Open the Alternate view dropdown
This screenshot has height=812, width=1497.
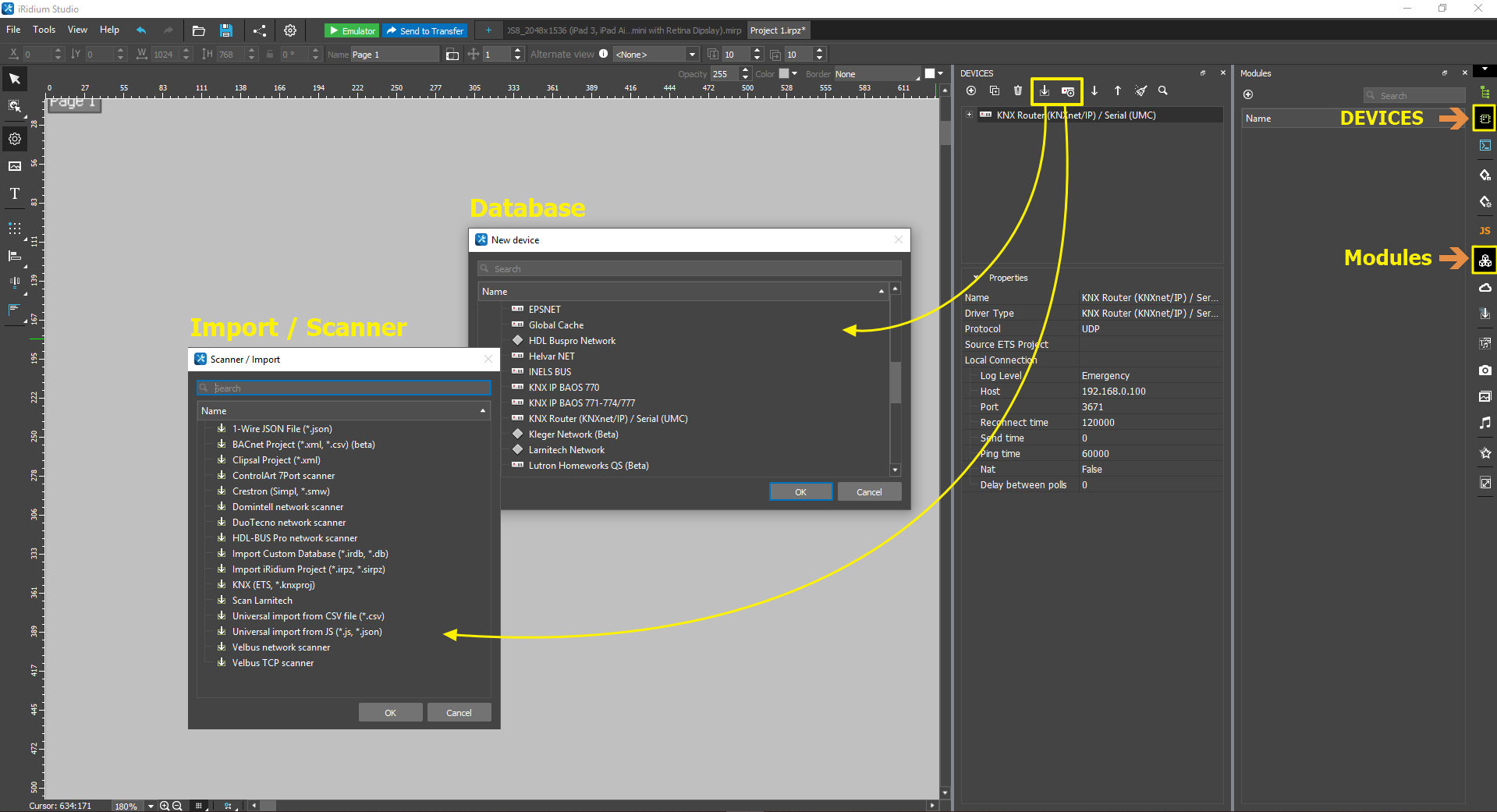pos(655,55)
